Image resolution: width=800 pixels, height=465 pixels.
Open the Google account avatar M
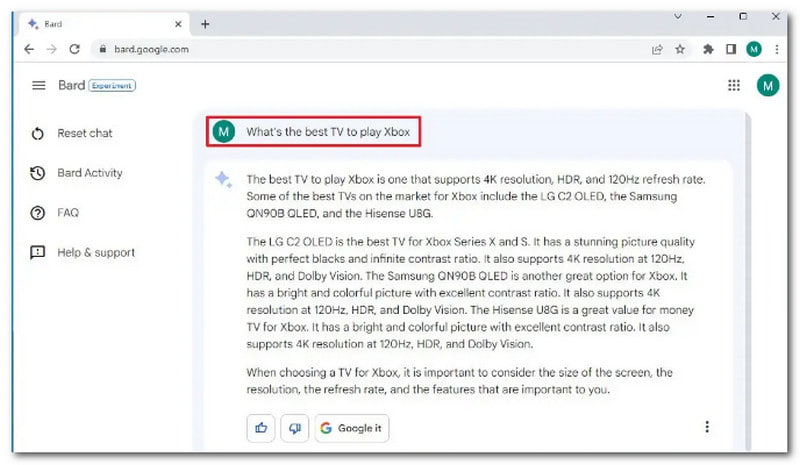click(x=768, y=85)
